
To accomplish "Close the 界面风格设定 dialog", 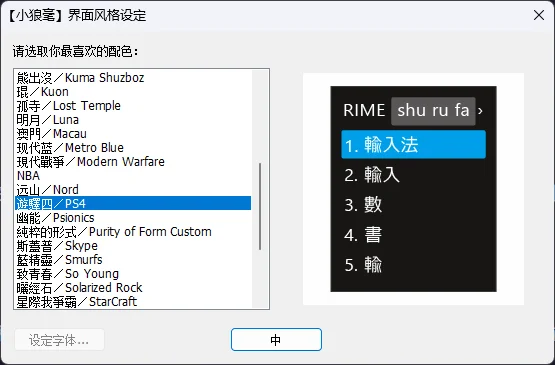I will 539,15.
